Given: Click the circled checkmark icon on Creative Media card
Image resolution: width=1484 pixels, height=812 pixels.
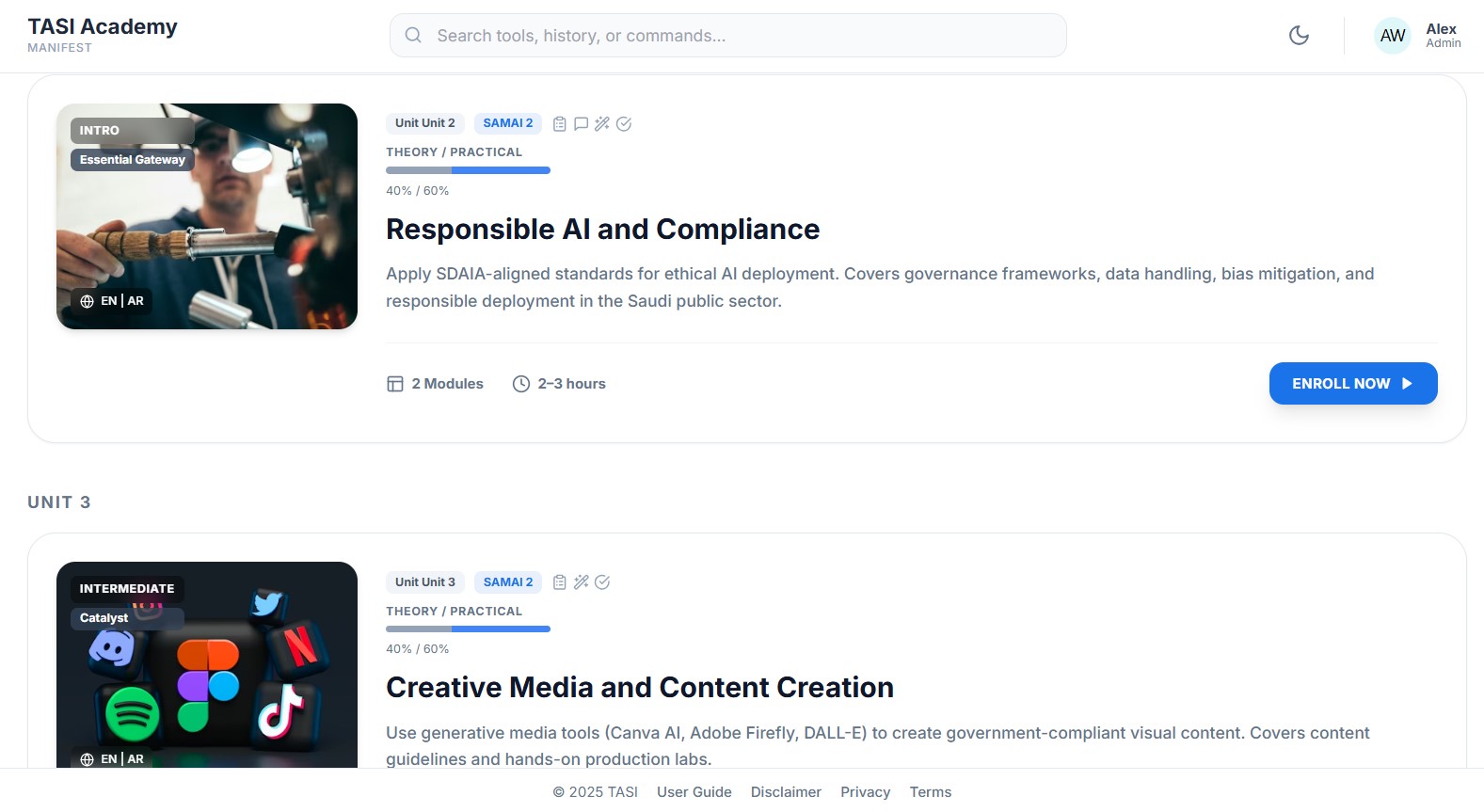Looking at the screenshot, I should pos(602,582).
